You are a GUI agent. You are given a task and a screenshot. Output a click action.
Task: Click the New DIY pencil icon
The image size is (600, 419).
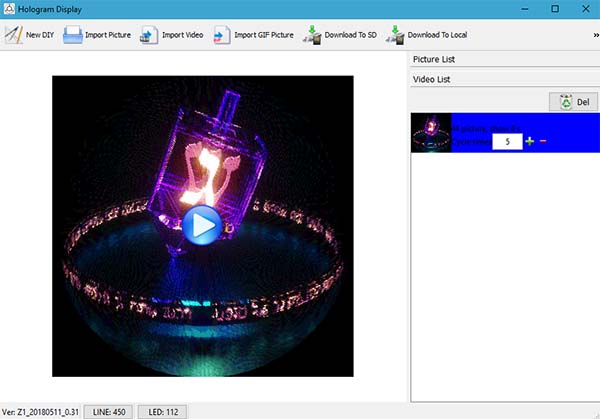click(x=14, y=35)
